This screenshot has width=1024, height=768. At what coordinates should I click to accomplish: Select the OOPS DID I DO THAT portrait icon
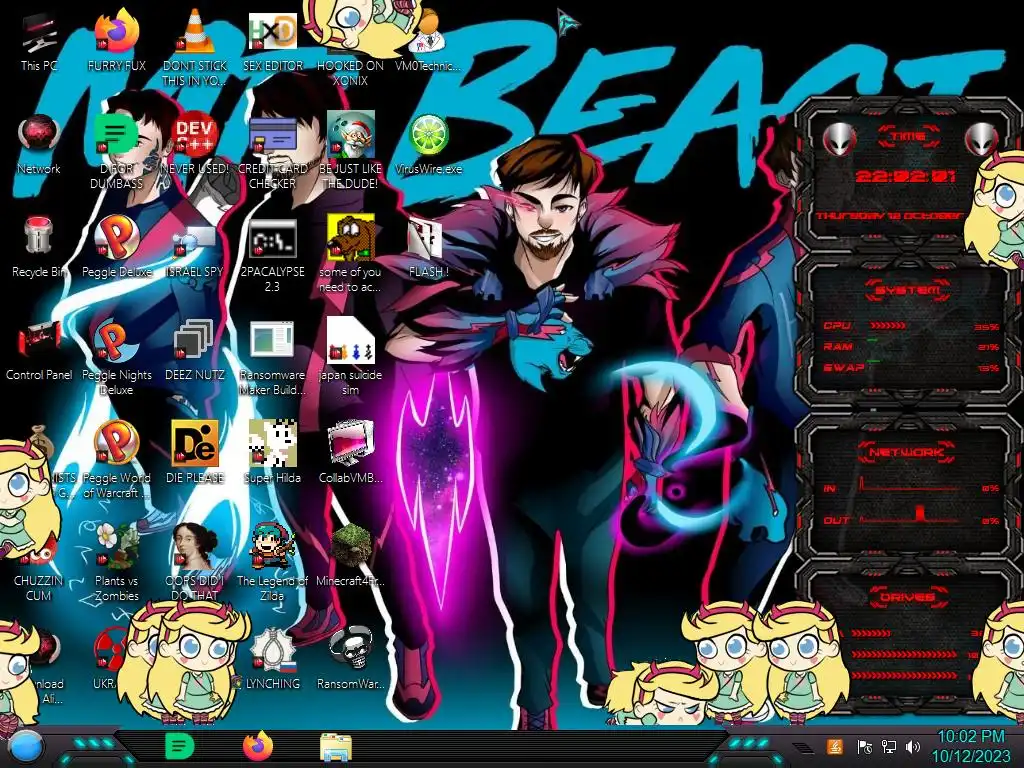point(195,563)
